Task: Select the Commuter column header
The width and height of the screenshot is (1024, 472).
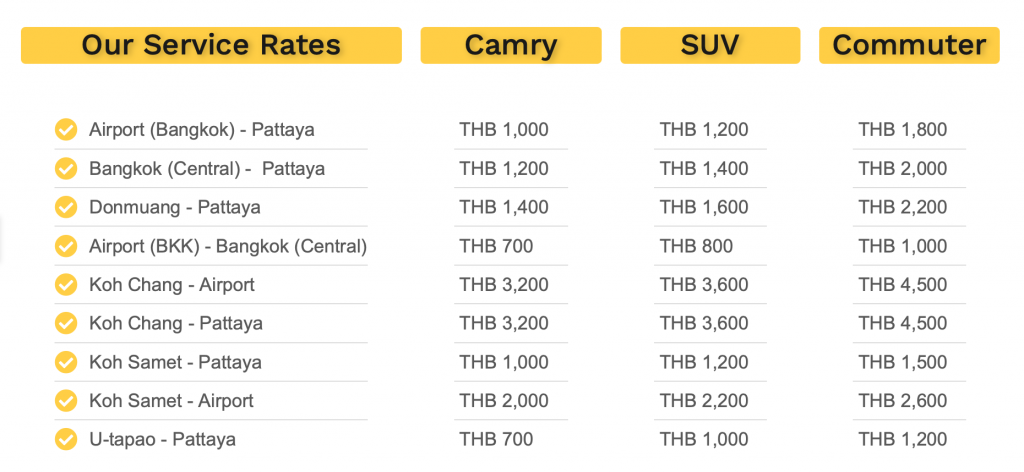Action: click(909, 45)
